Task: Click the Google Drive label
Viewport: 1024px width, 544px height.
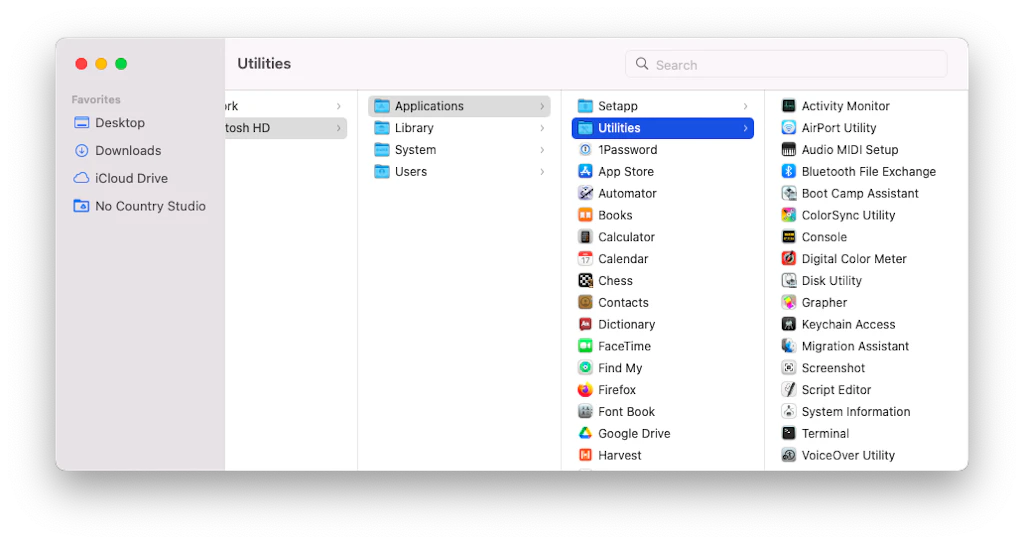Action: coord(634,434)
